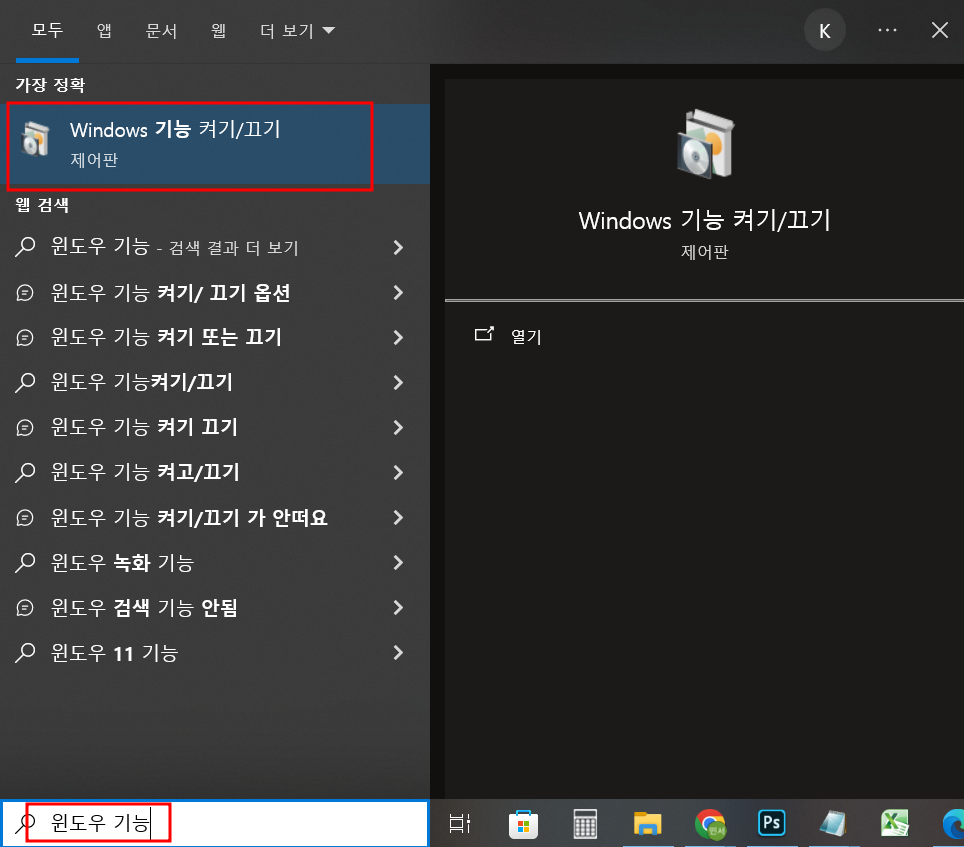Image resolution: width=964 pixels, height=847 pixels.
Task: Switch to the 앱 tab
Action: [x=104, y=30]
